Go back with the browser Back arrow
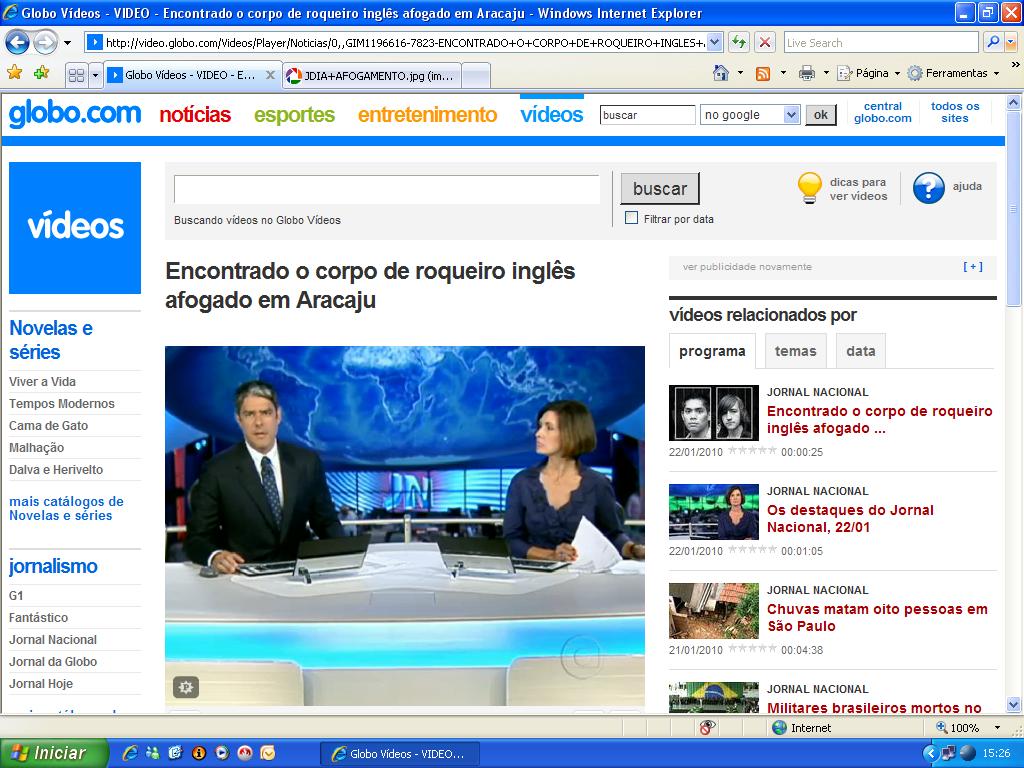The width and height of the screenshot is (1024, 768). [18, 43]
